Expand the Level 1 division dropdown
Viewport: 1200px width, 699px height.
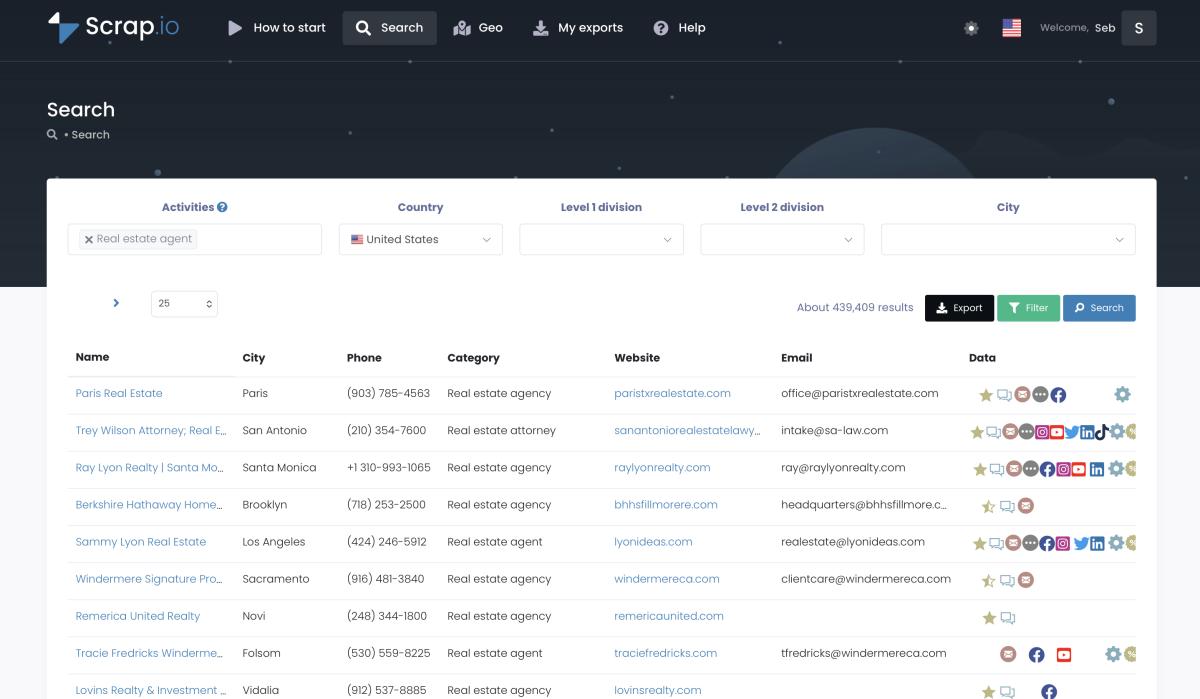click(x=601, y=240)
